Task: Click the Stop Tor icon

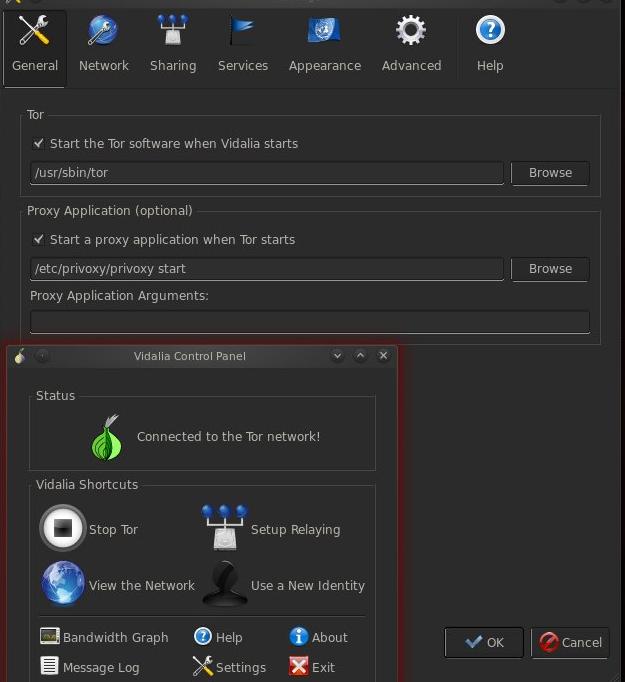Action: tap(63, 529)
